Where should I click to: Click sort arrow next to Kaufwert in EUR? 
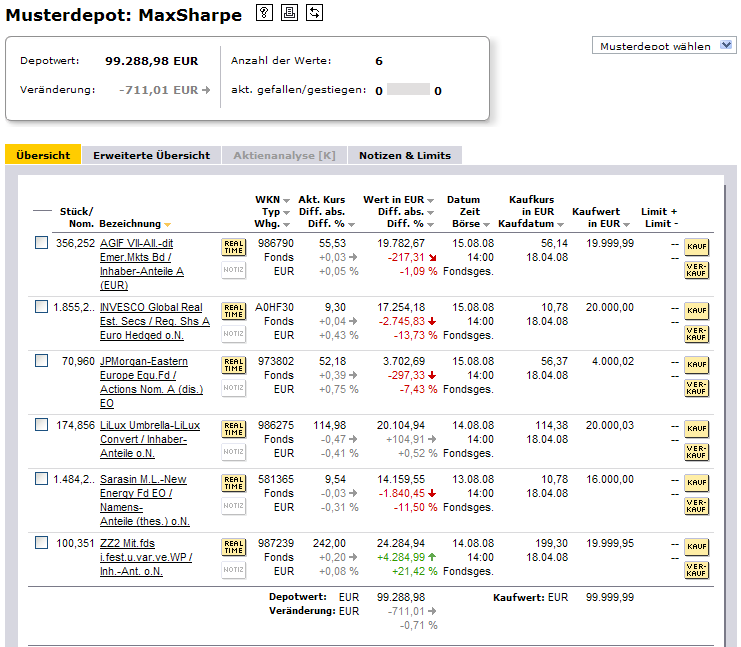(627, 225)
